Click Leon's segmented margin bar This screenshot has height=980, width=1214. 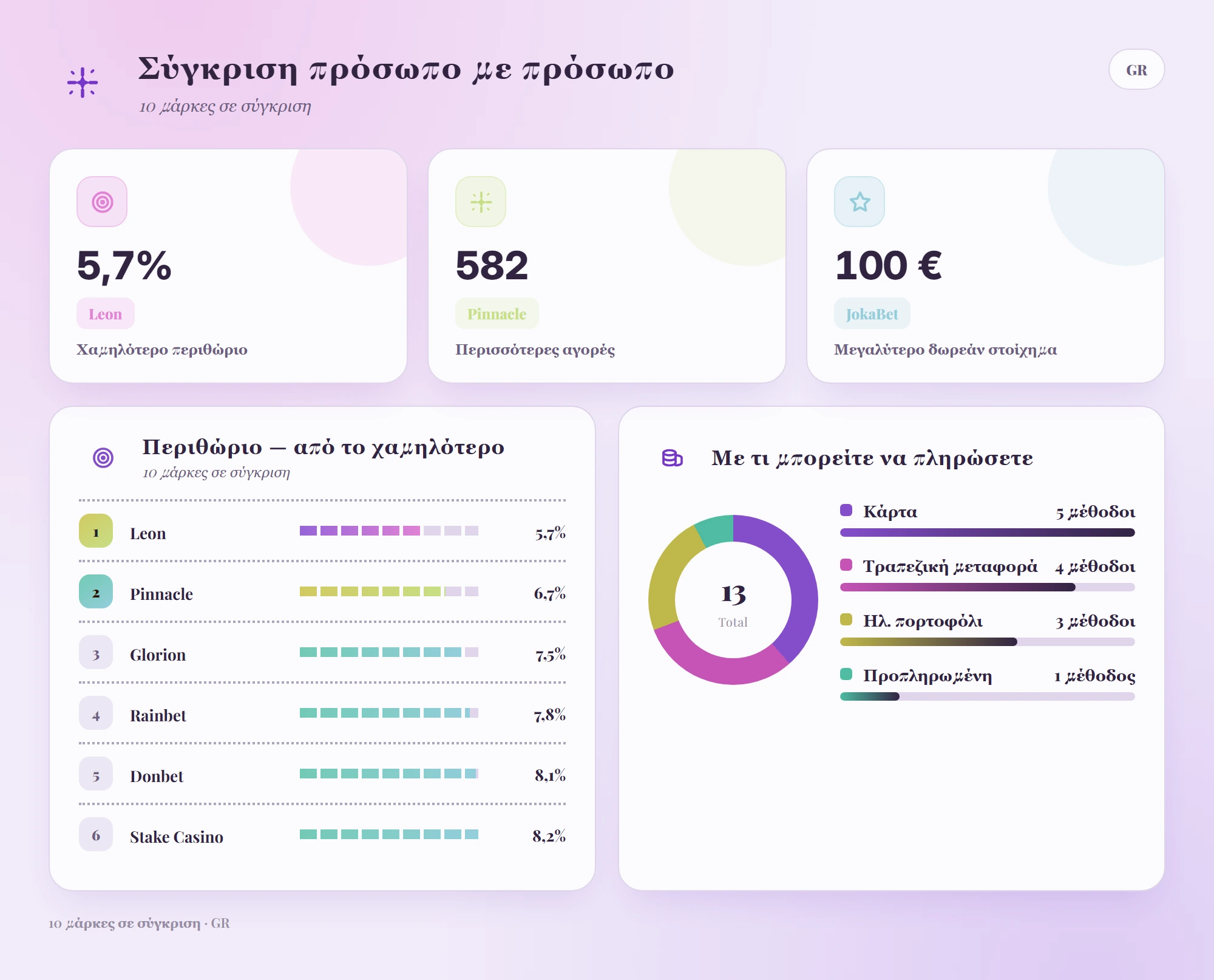389,531
